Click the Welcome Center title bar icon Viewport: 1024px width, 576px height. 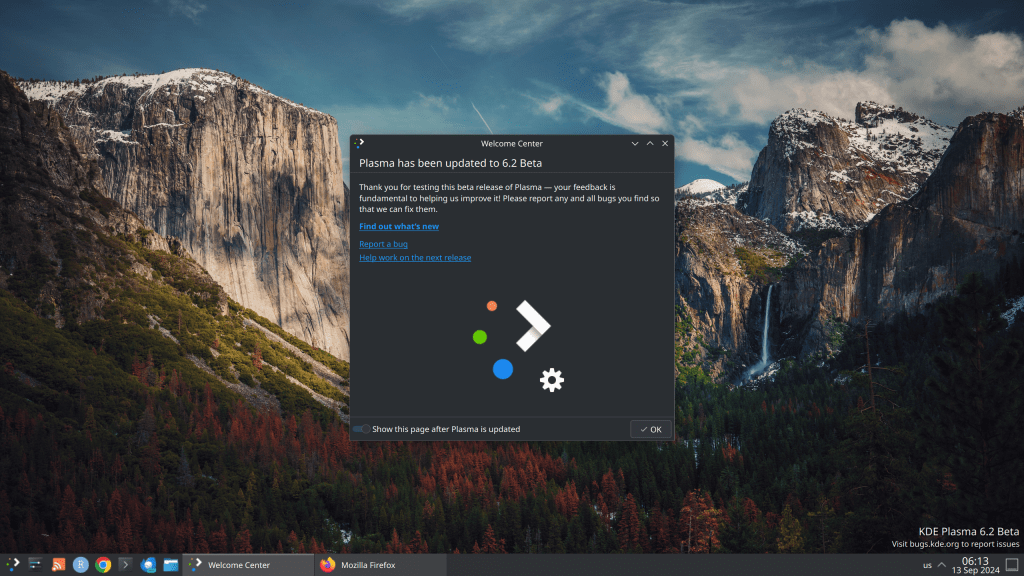pos(360,143)
